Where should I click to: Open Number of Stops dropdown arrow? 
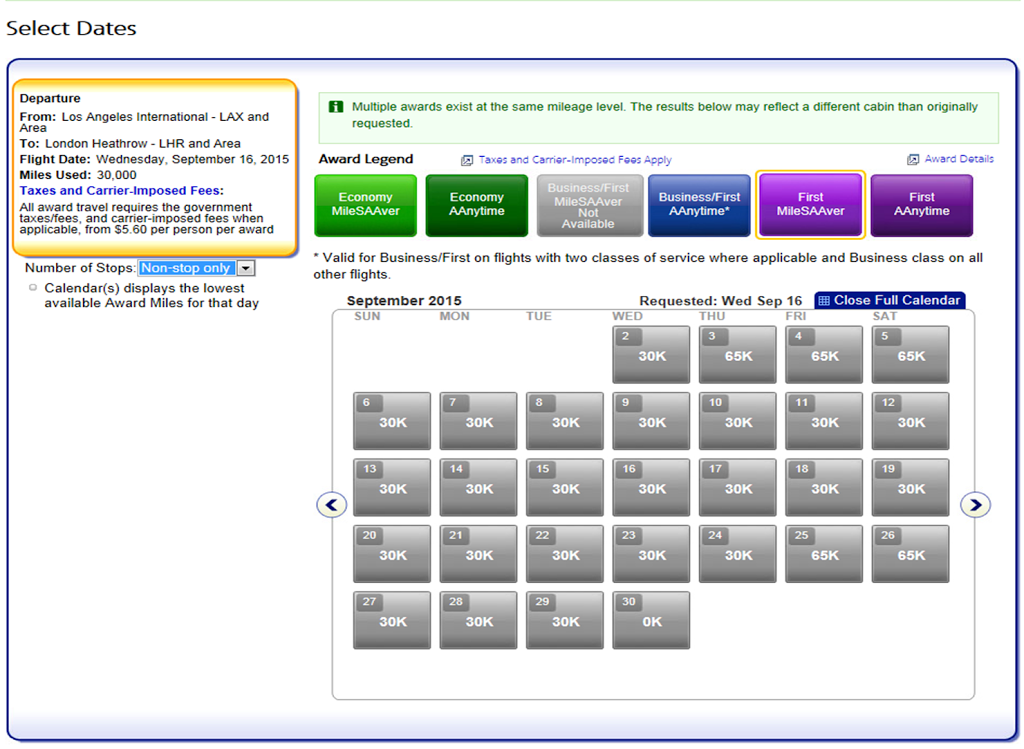pyautogui.click(x=246, y=268)
